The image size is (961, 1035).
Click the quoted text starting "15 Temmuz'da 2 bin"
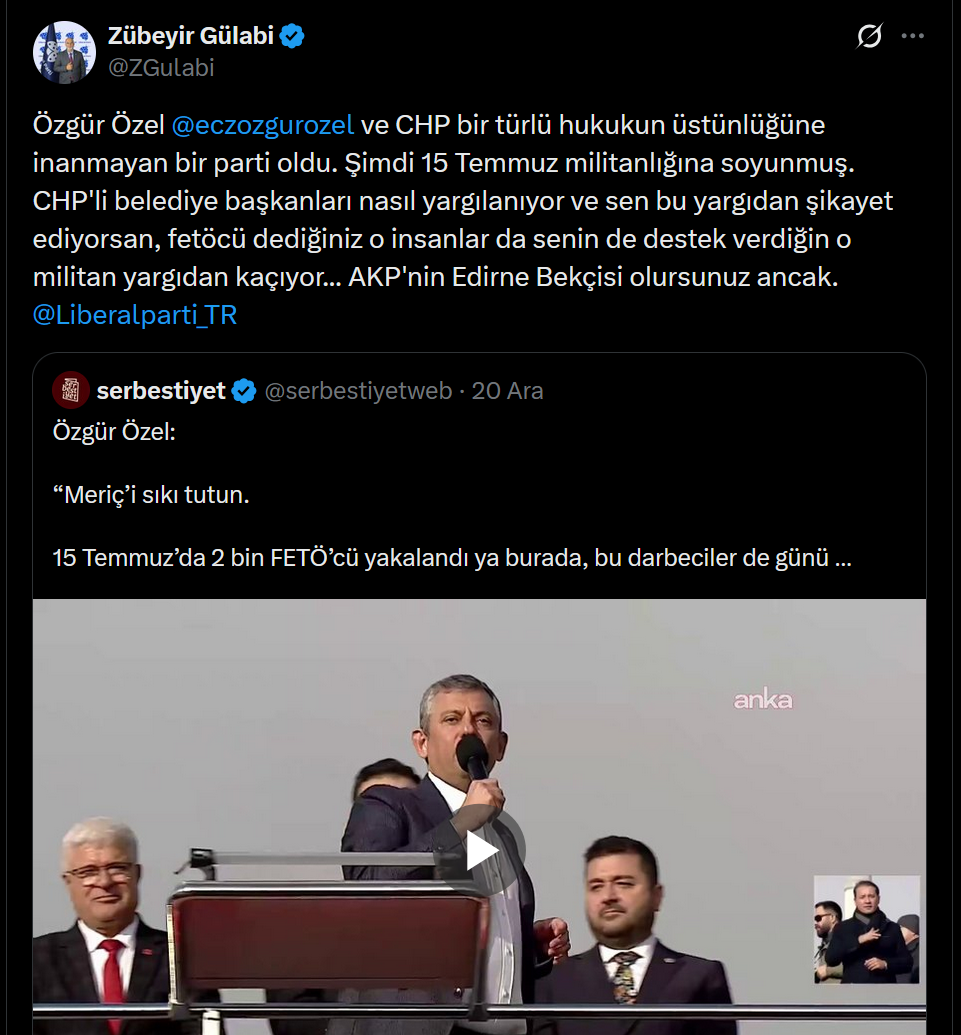point(451,558)
